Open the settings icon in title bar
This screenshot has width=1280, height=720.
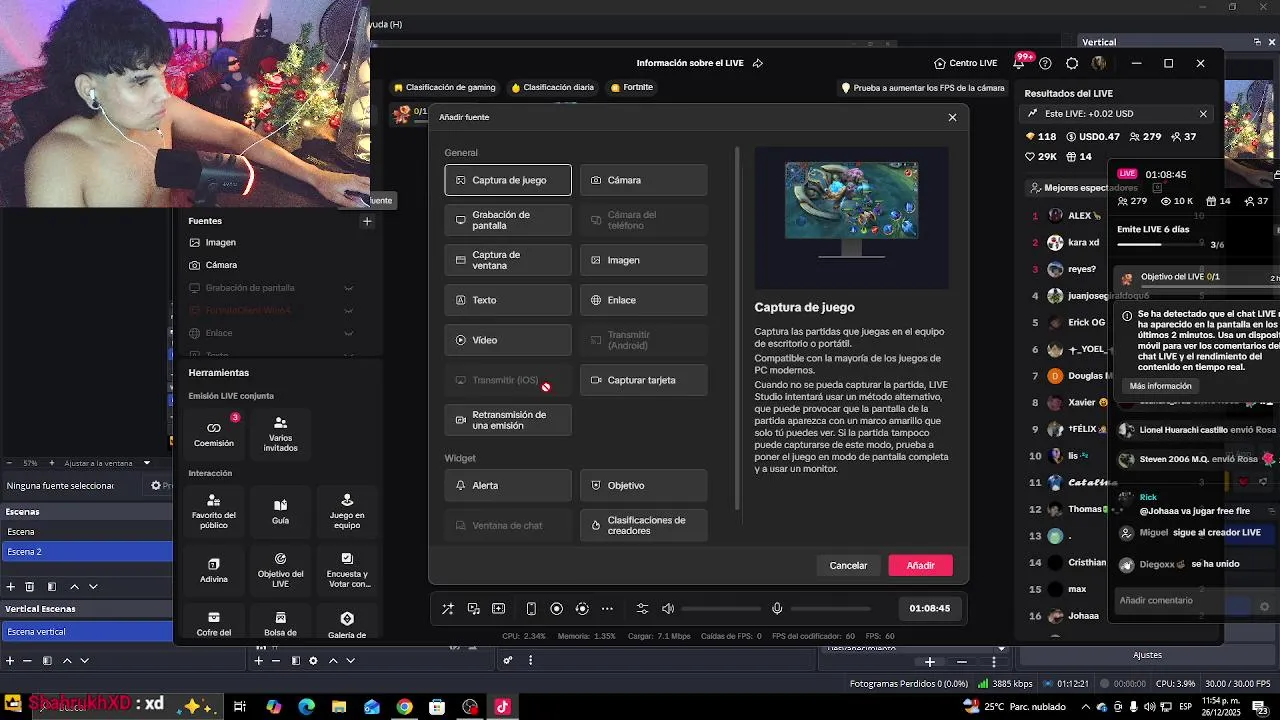click(x=1072, y=63)
